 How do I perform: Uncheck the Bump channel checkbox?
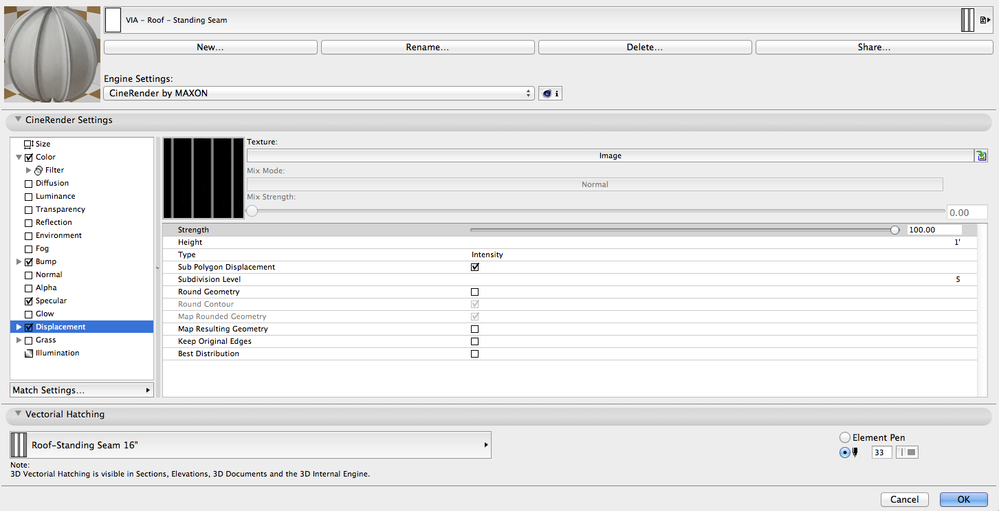(x=28, y=262)
